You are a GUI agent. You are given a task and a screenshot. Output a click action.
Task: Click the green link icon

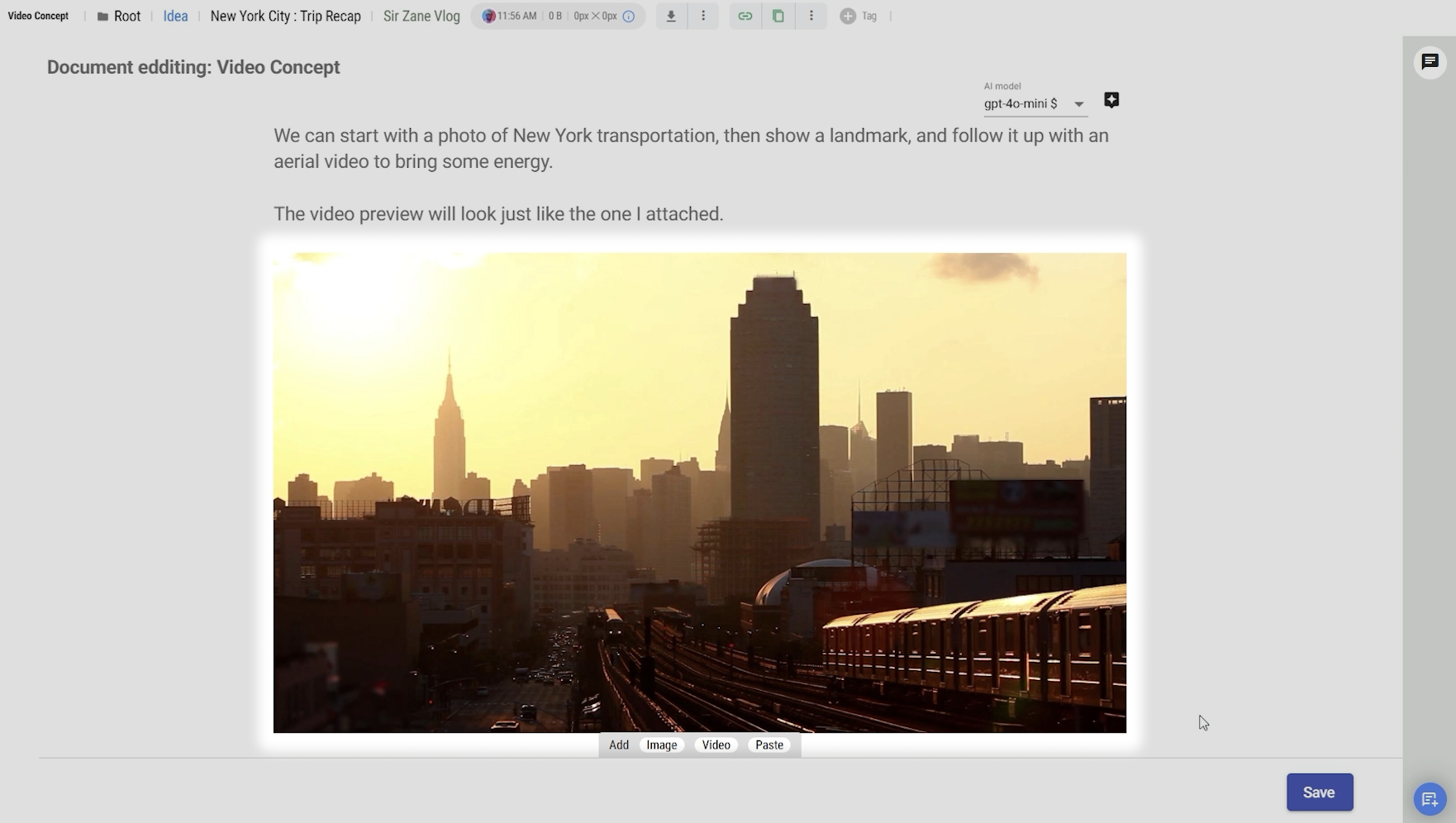click(x=745, y=17)
